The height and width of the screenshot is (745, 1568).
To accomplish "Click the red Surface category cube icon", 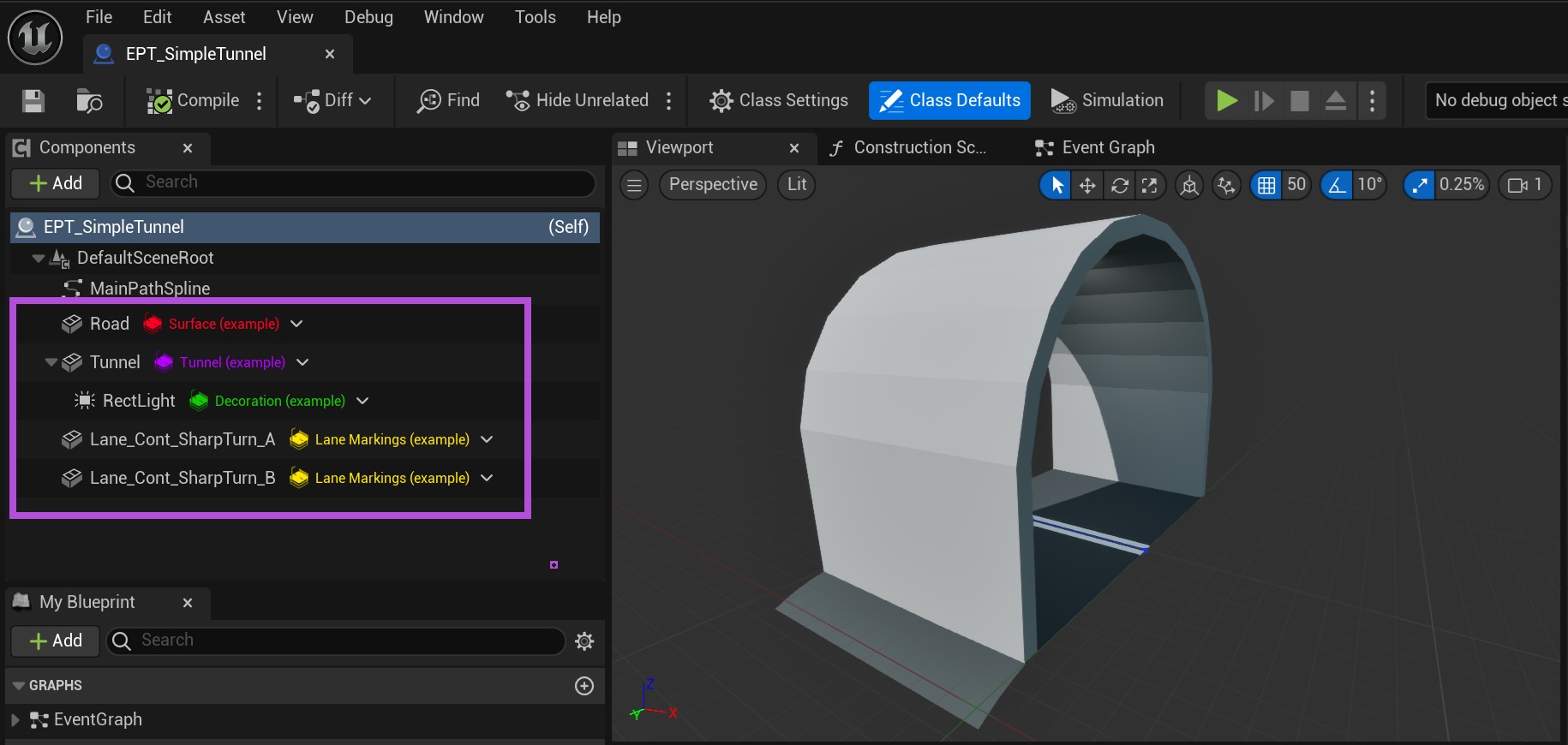I will [153, 324].
